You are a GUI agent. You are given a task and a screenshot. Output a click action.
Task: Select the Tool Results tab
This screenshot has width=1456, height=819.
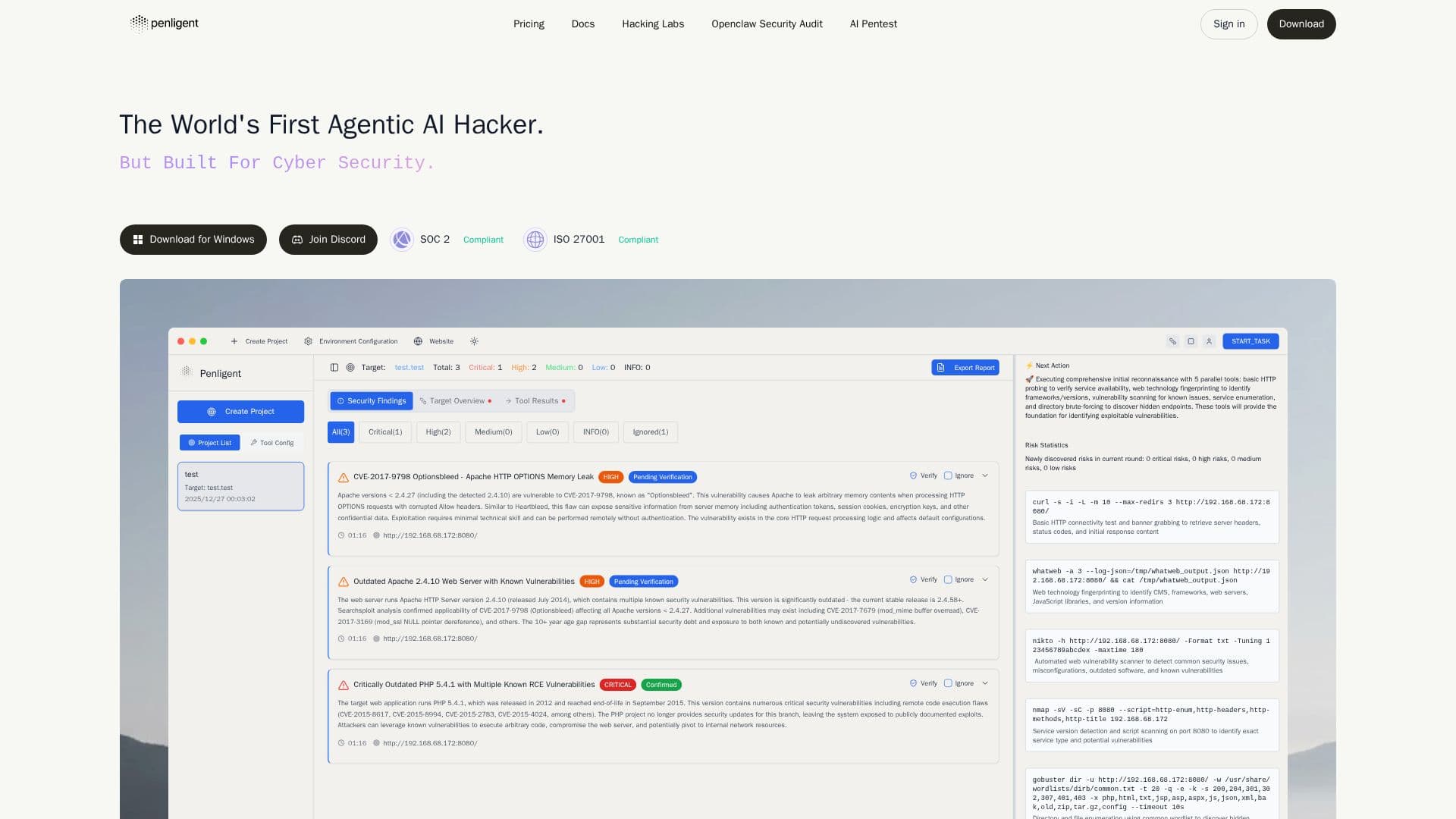535,401
